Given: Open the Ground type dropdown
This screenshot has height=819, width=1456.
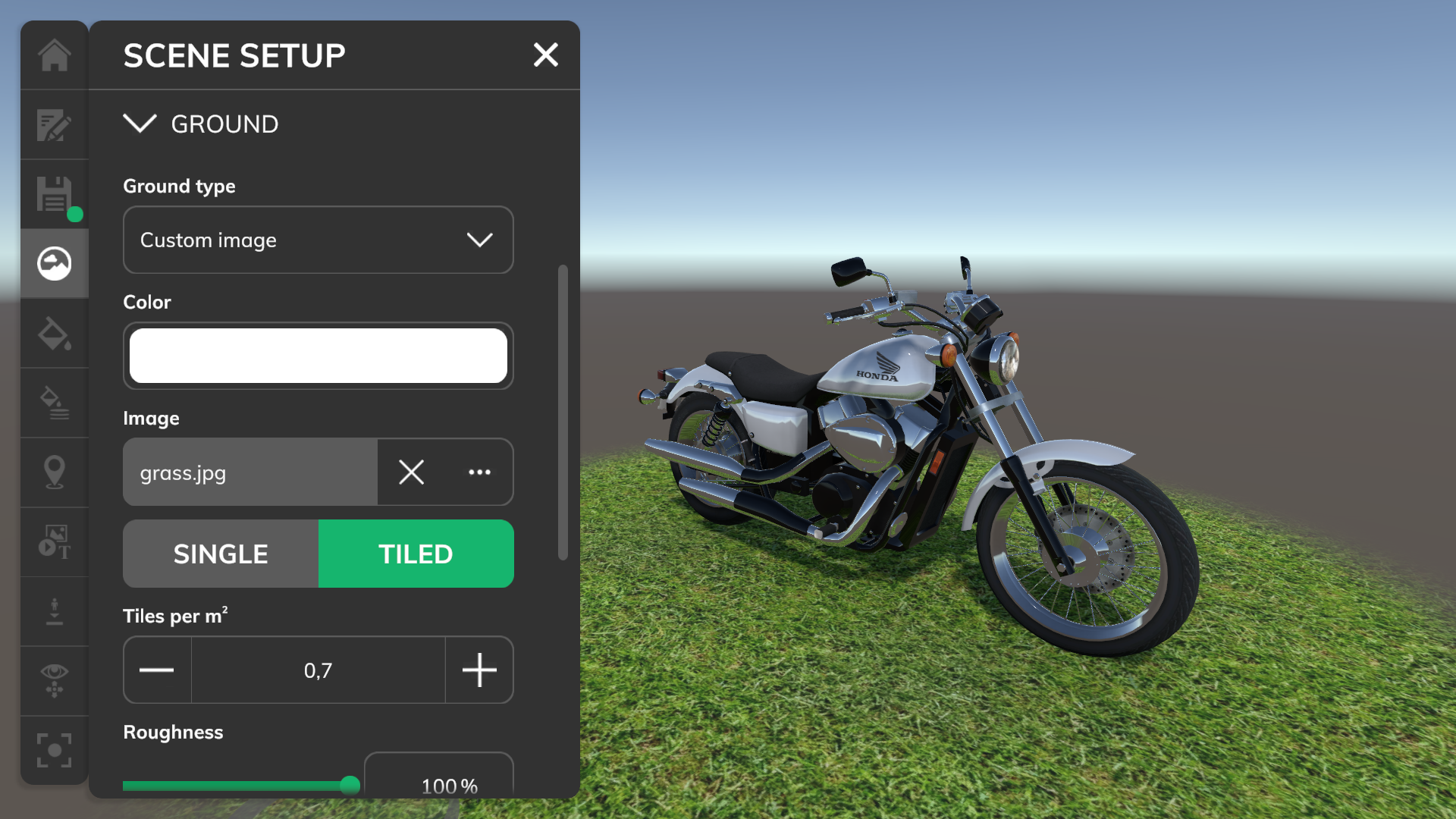Looking at the screenshot, I should click(x=318, y=240).
